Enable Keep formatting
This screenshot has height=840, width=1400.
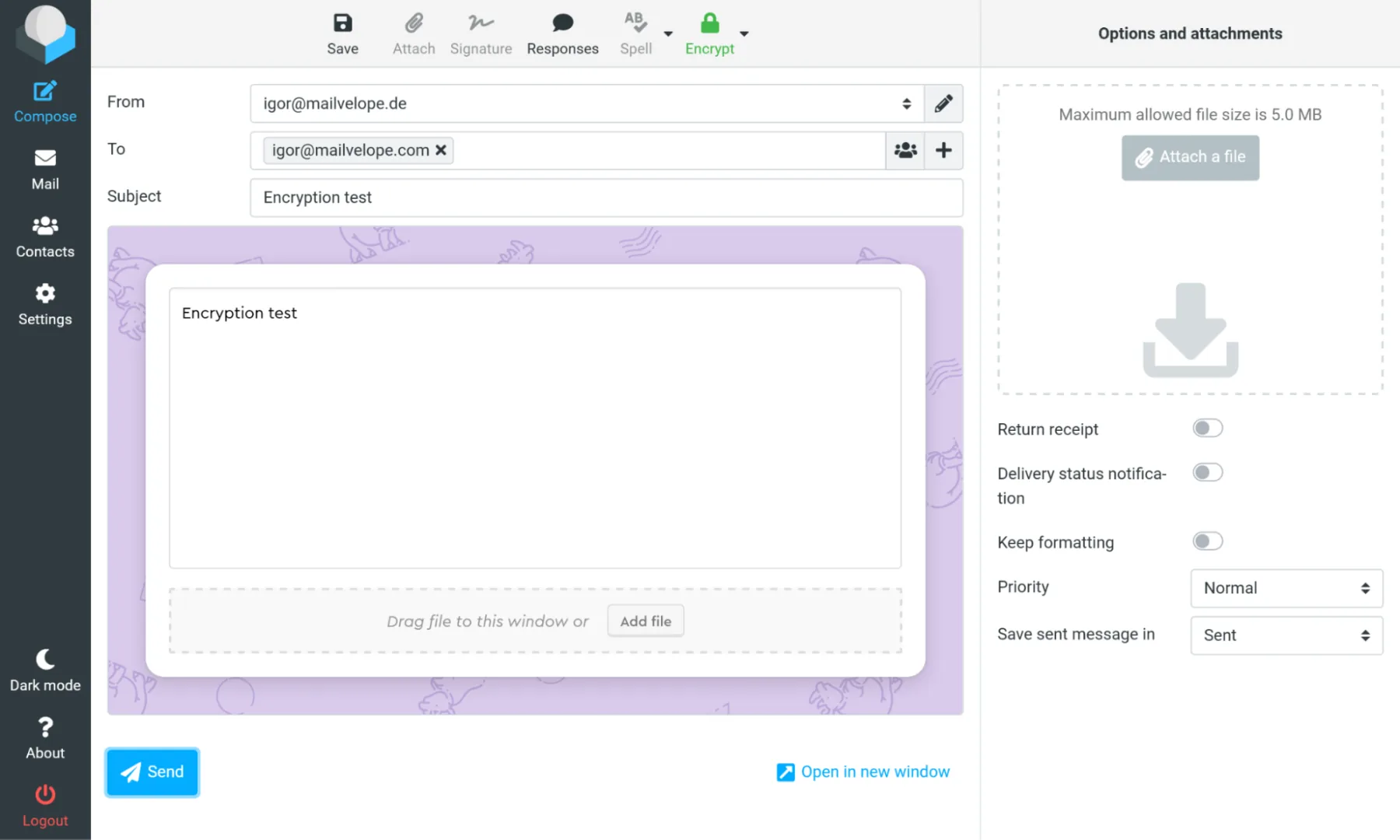tap(1207, 541)
